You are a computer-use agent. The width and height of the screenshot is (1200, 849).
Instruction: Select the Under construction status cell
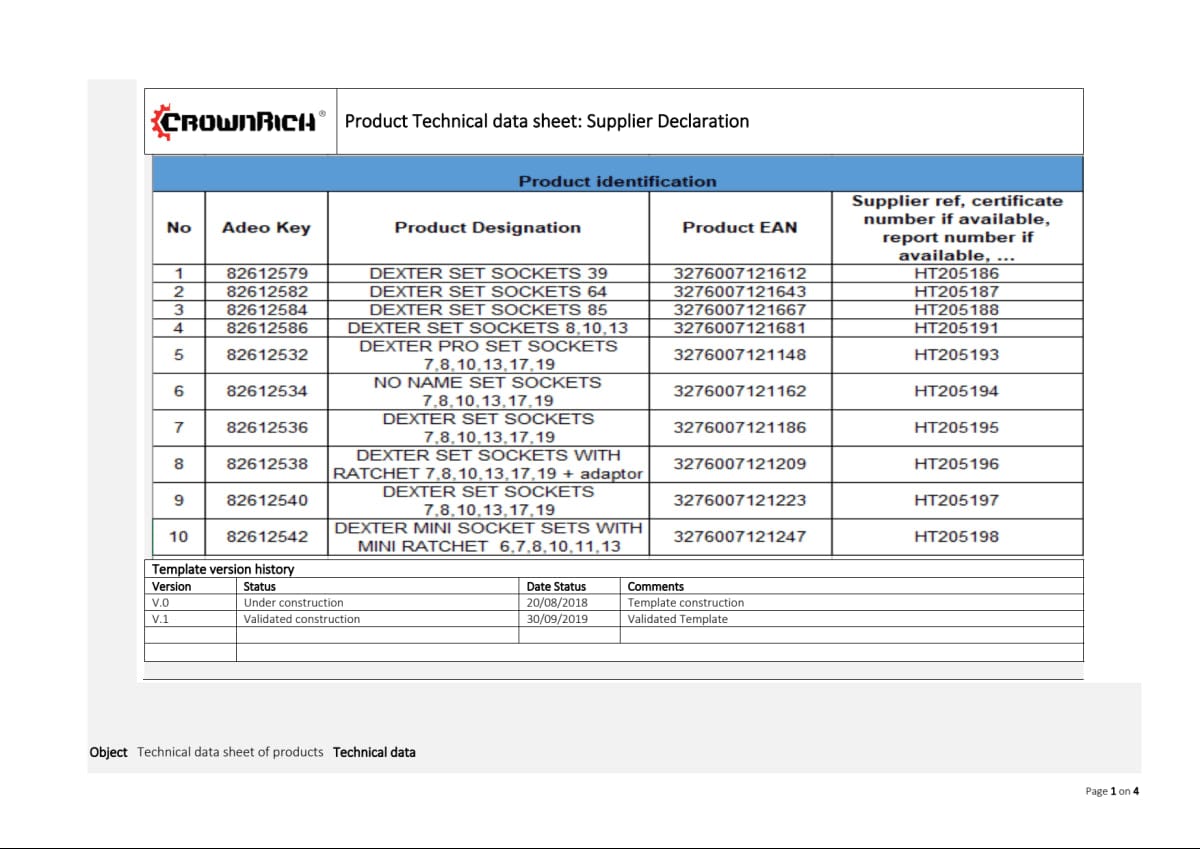[x=293, y=603]
